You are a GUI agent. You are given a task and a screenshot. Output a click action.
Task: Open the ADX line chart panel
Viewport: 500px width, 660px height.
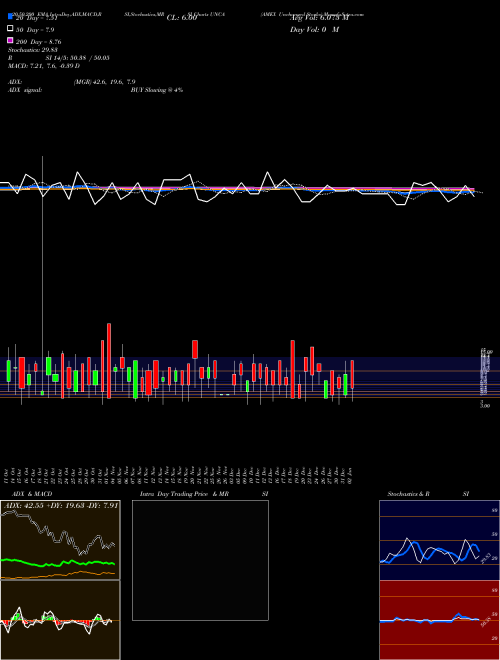tap(60, 540)
